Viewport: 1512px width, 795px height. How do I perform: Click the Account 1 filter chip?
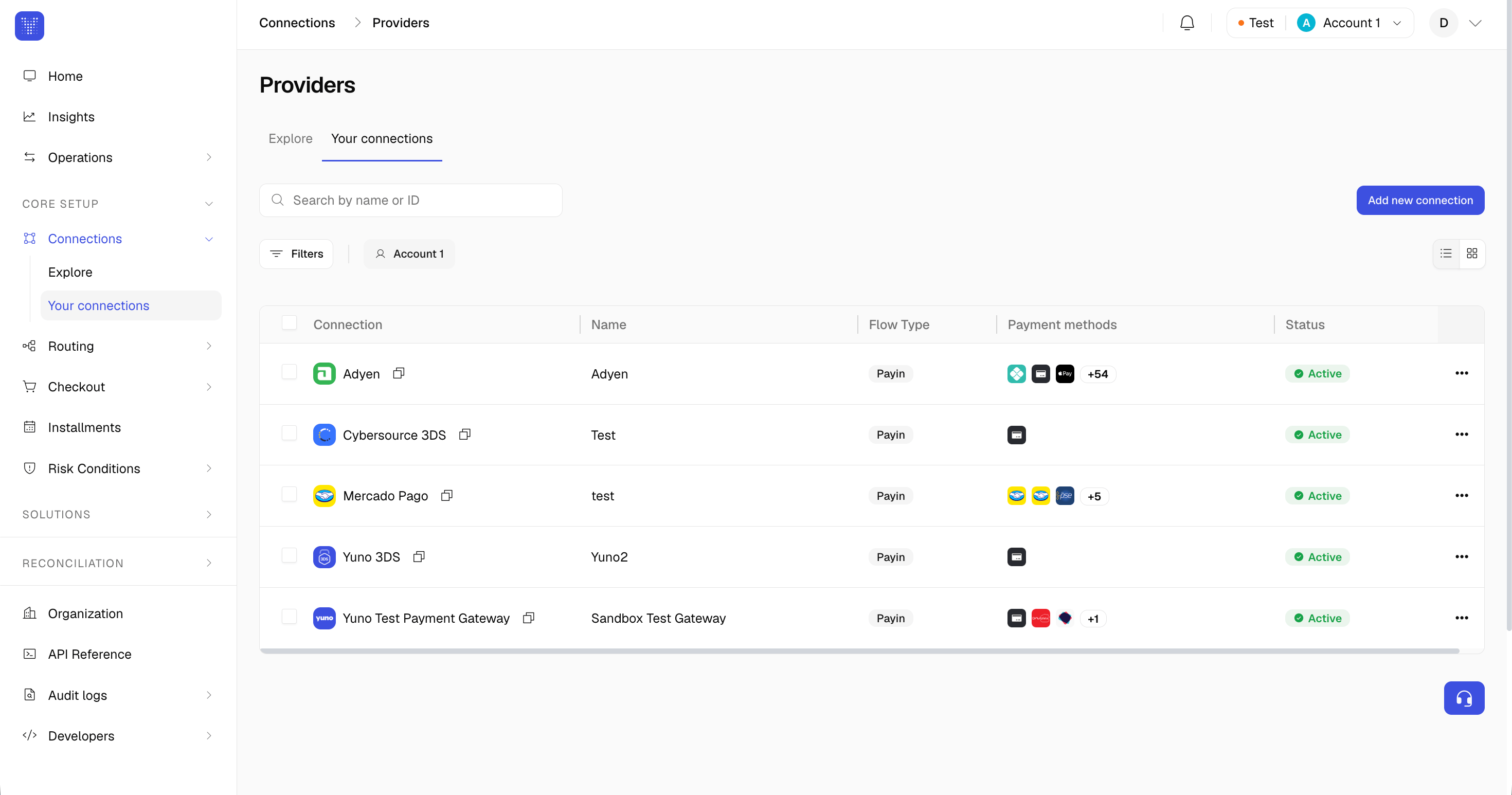(x=409, y=254)
